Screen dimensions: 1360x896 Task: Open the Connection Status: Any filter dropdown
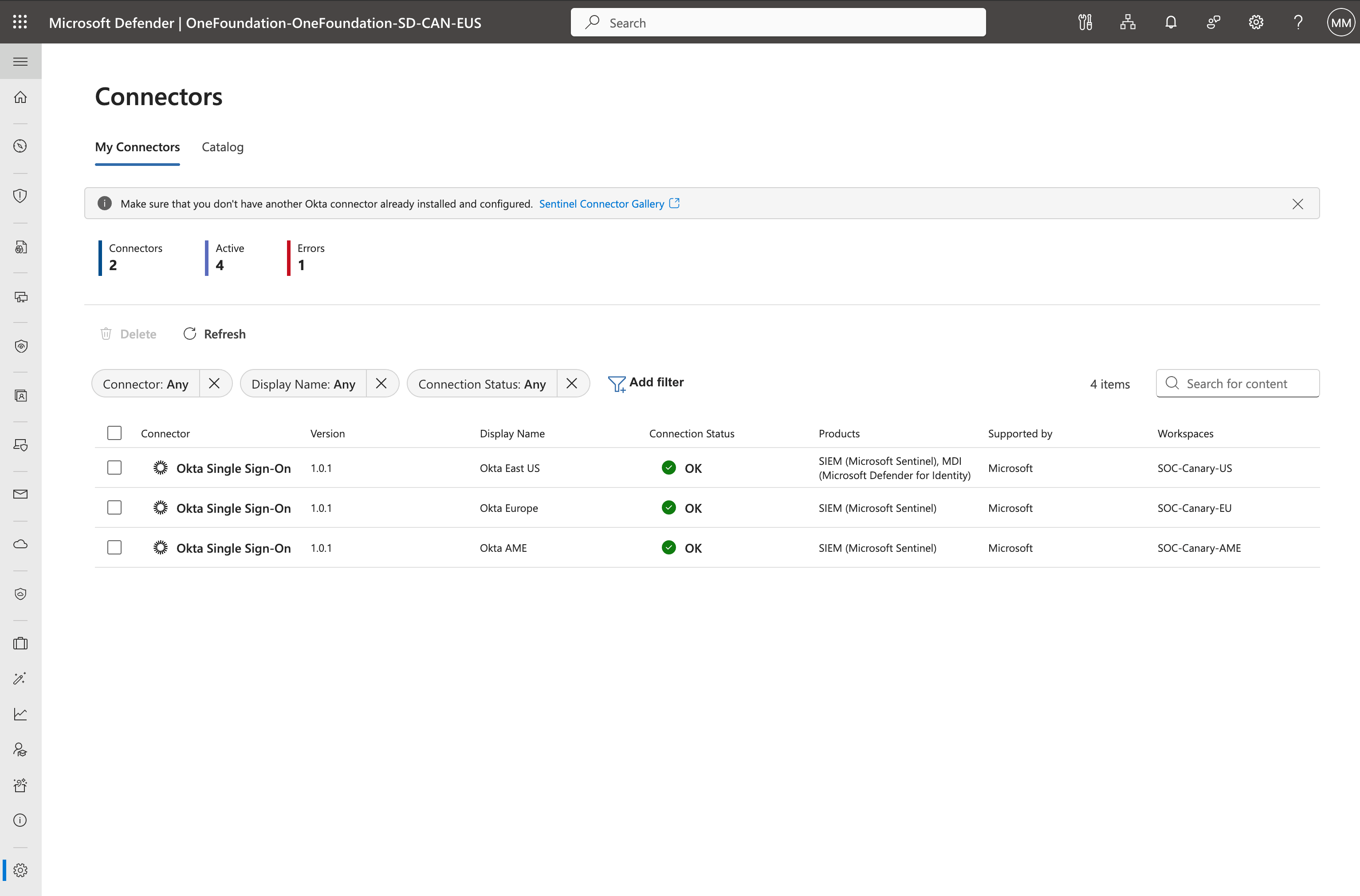[x=482, y=383]
